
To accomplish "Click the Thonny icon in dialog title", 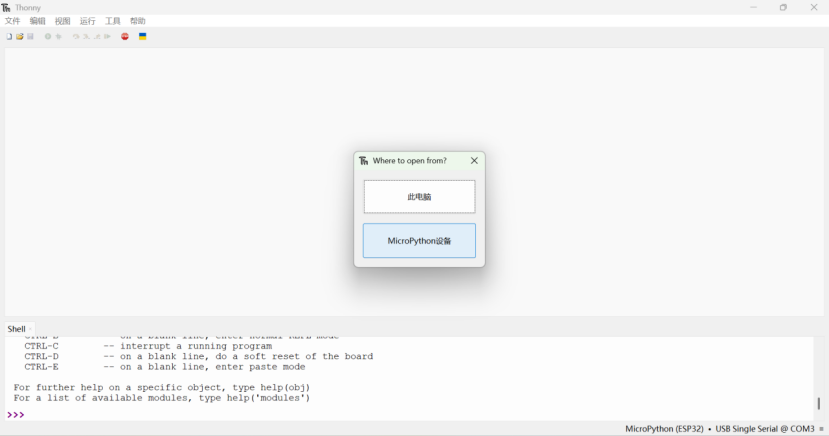I will (364, 161).
